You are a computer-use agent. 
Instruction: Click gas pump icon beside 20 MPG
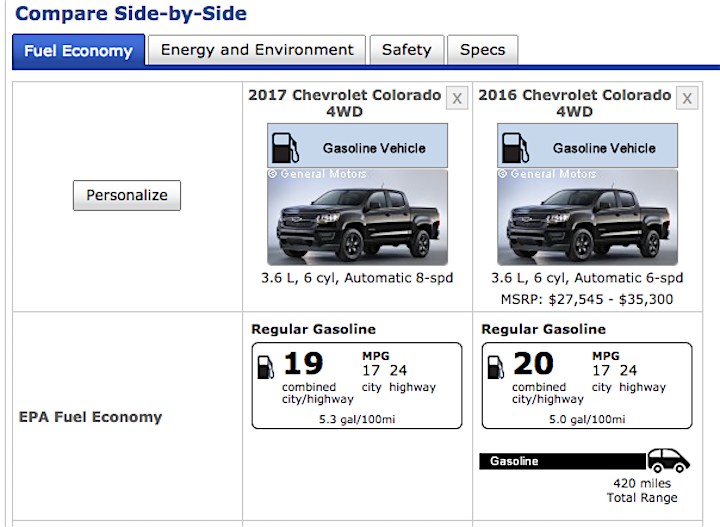(x=495, y=367)
